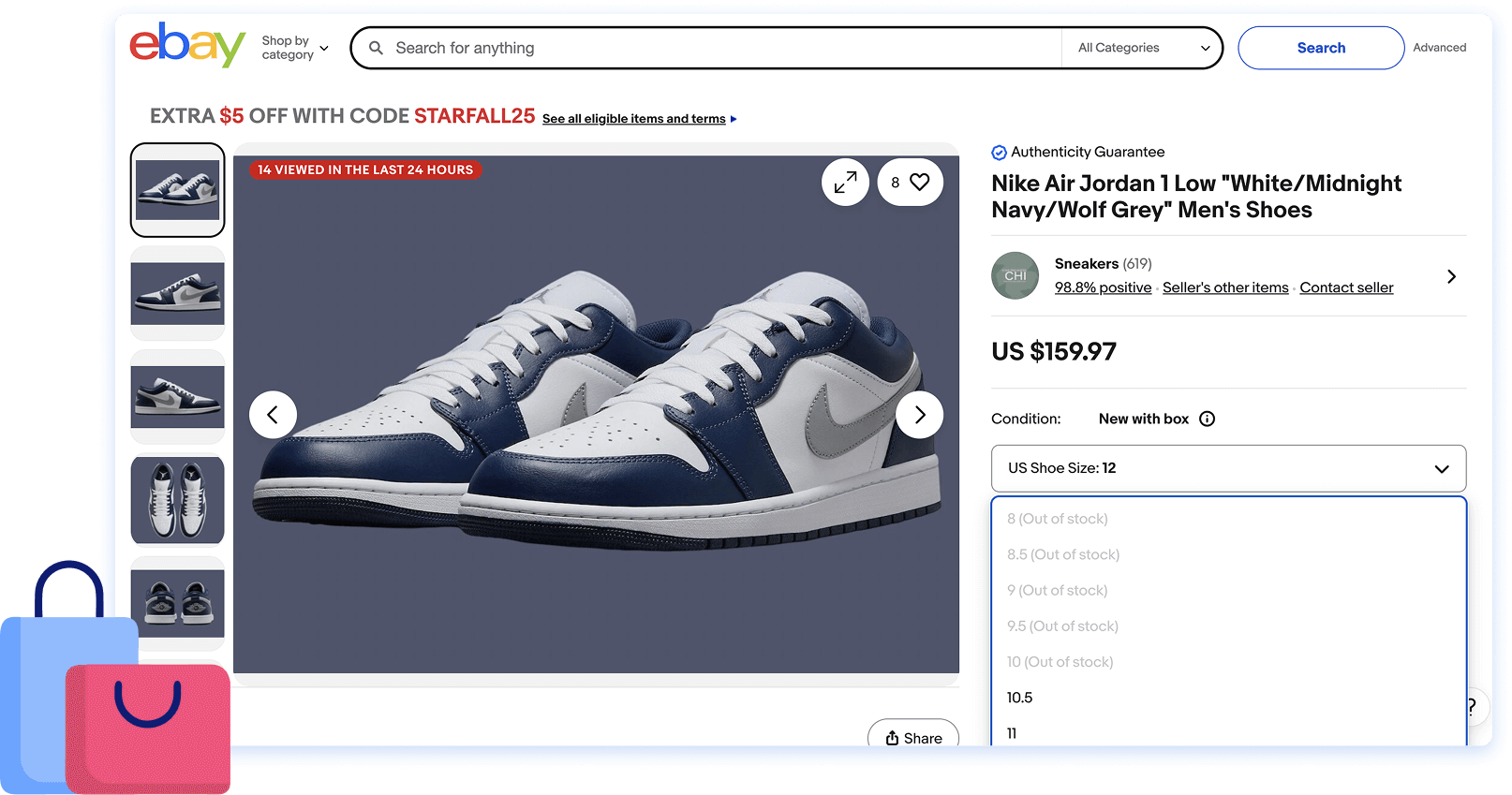1512x795 pixels.
Task: Go to the previous product image
Action: pyautogui.click(x=273, y=415)
